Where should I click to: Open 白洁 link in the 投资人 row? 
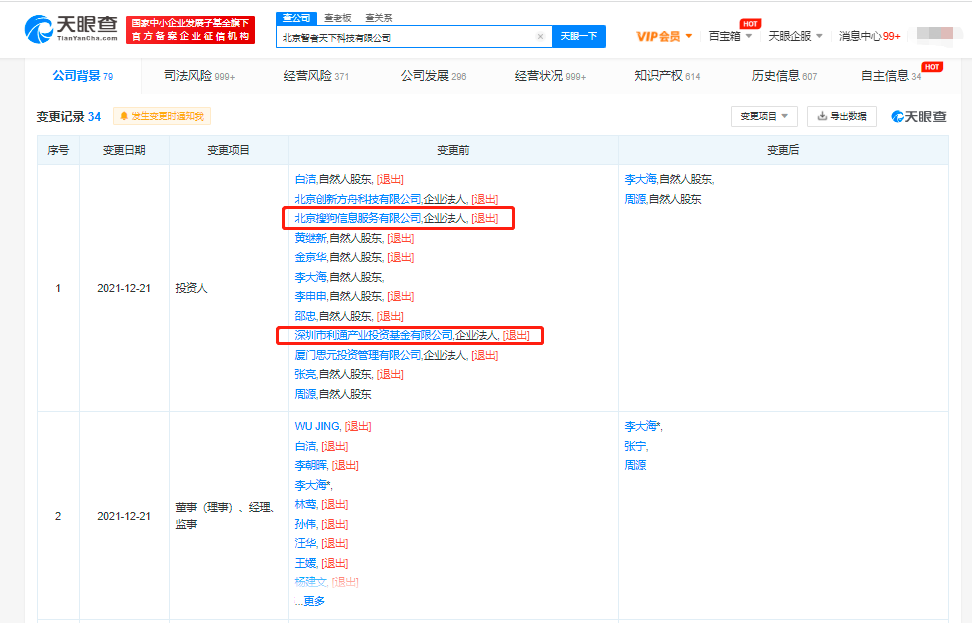click(305, 179)
